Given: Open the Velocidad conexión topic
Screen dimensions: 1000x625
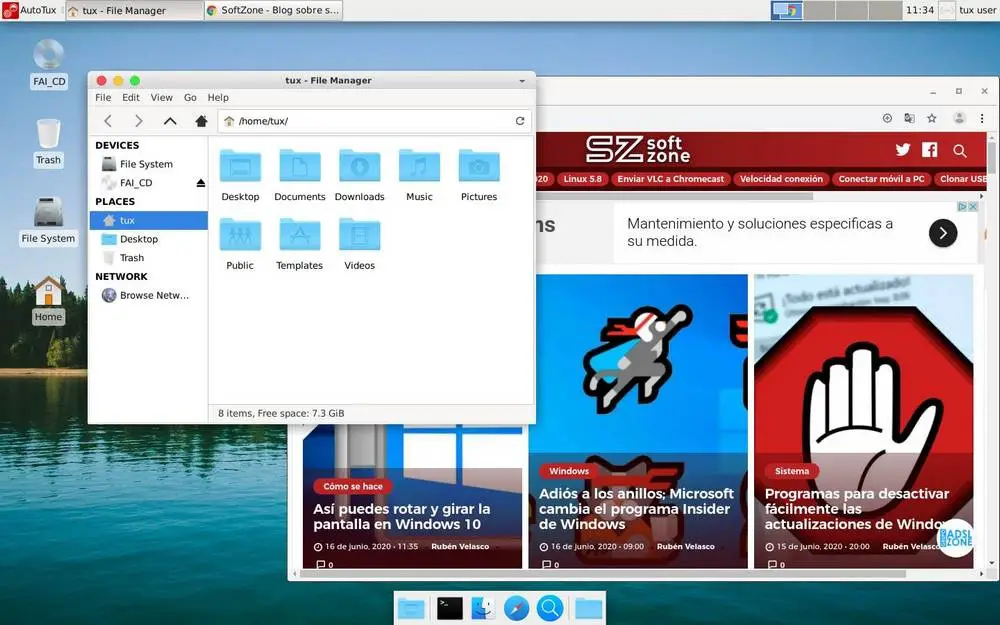Looking at the screenshot, I should tap(781, 179).
